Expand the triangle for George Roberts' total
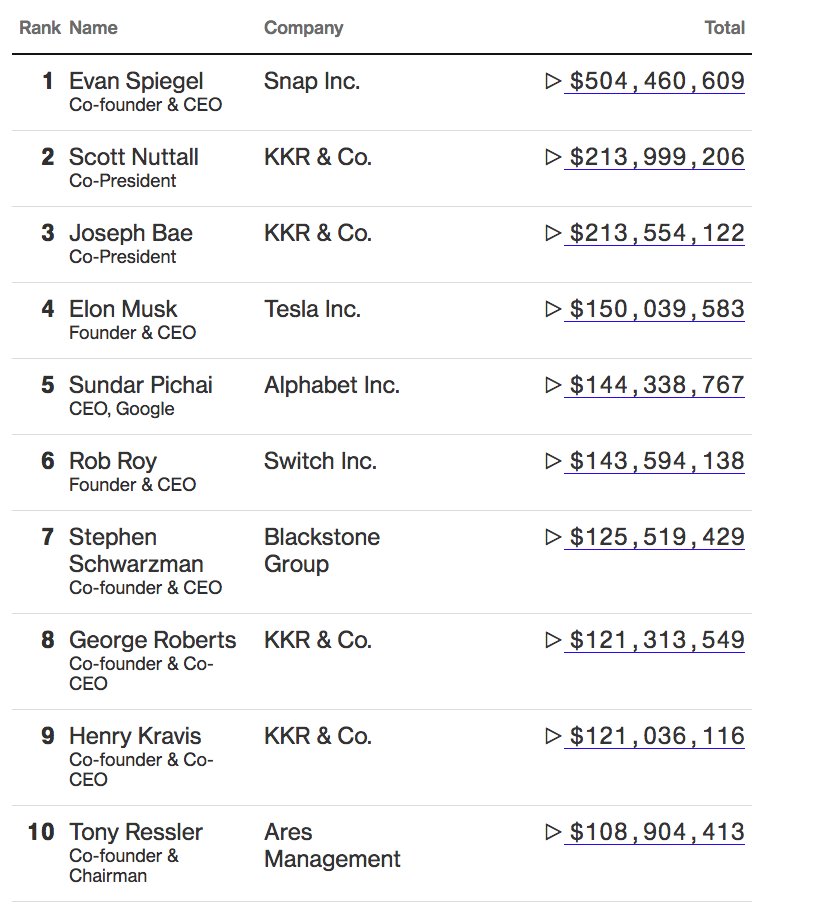Viewport: 830px width, 911px height. click(553, 640)
